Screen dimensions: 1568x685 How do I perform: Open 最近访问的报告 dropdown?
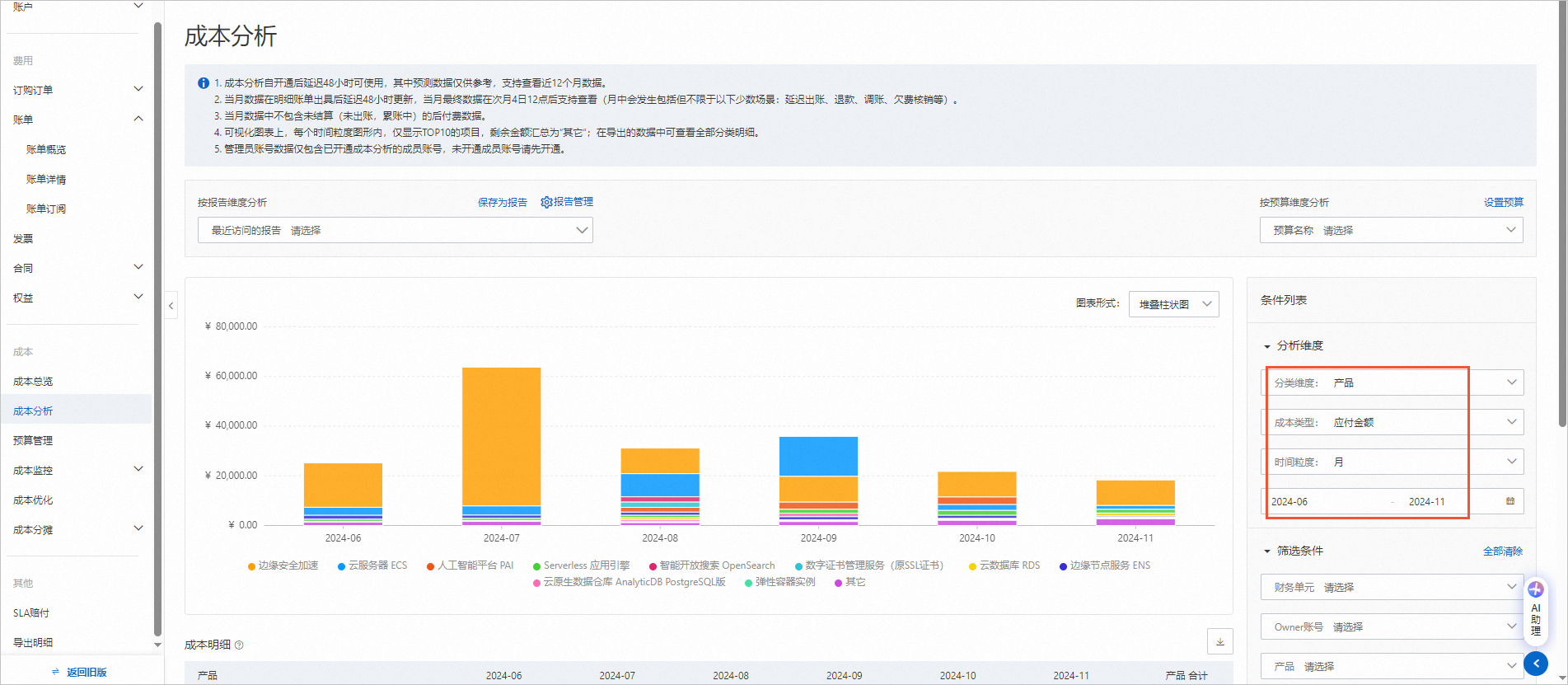(x=396, y=230)
